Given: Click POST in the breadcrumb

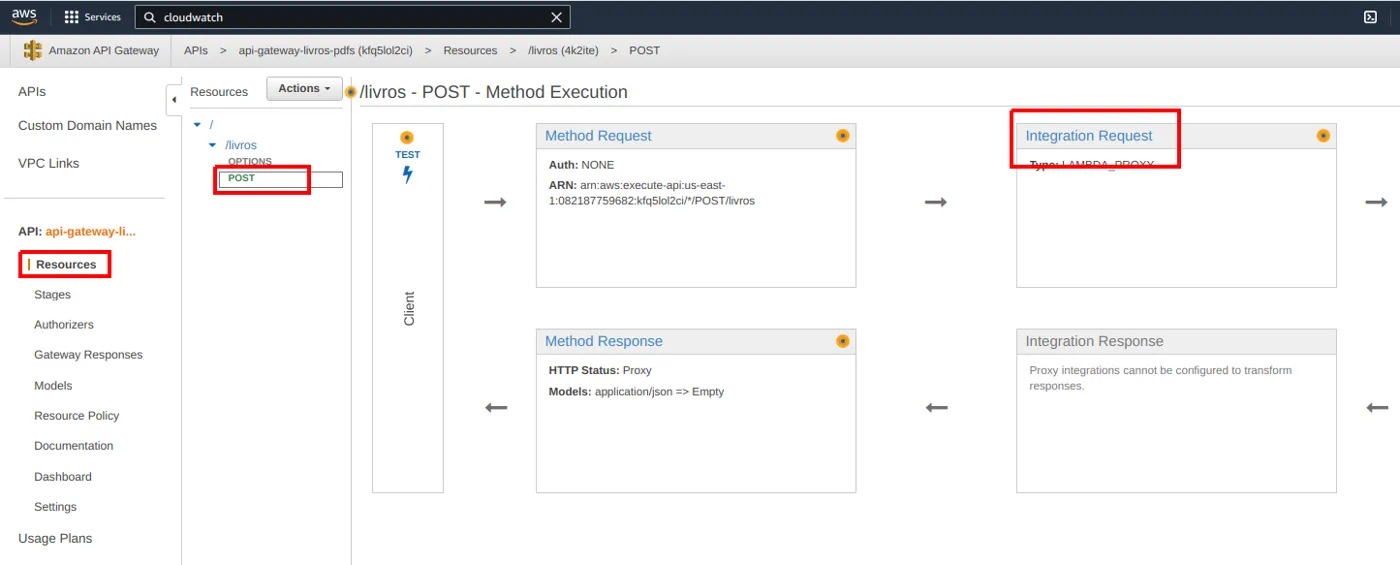Looking at the screenshot, I should tap(644, 50).
